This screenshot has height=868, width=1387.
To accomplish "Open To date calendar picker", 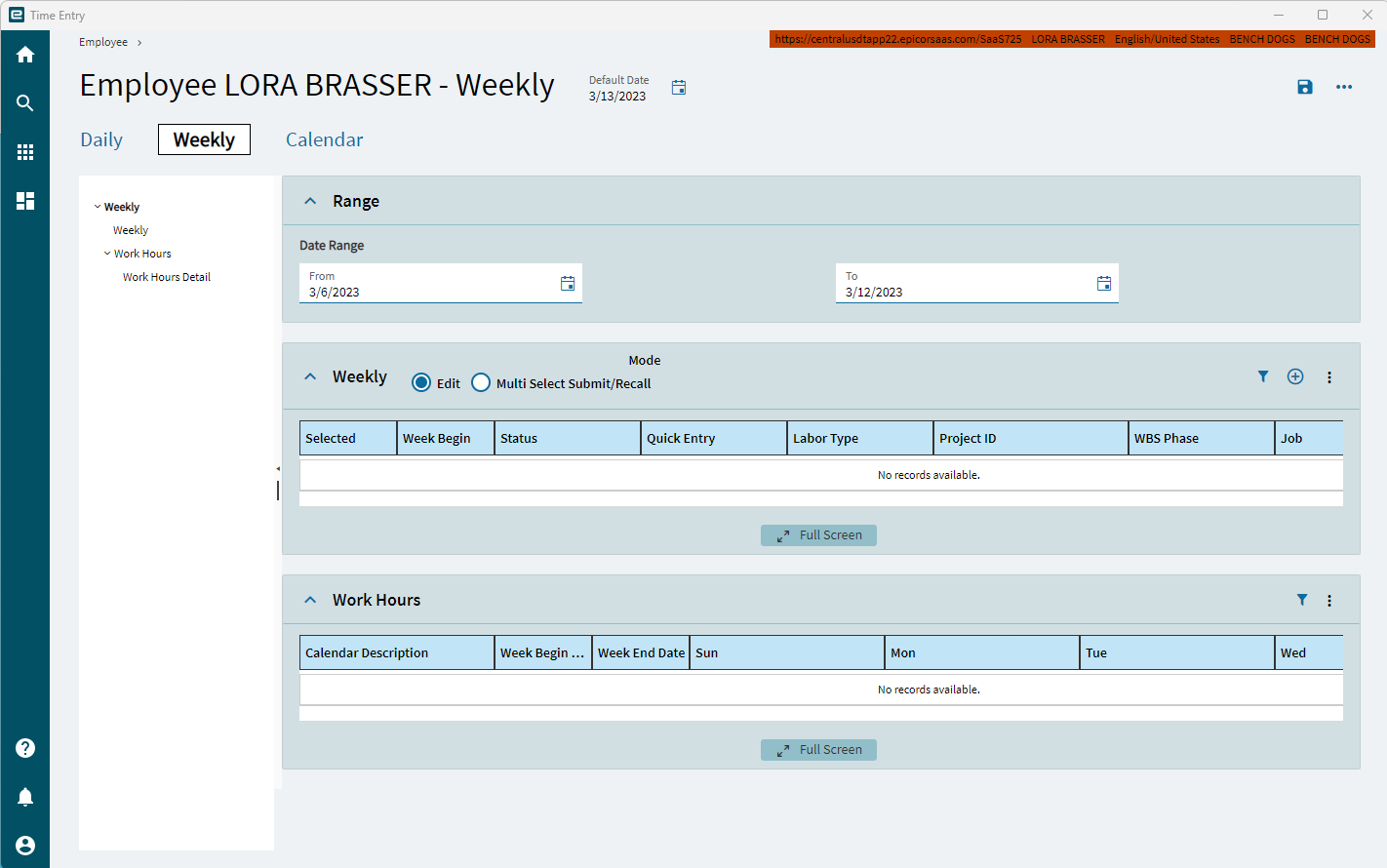I will click(x=1104, y=284).
